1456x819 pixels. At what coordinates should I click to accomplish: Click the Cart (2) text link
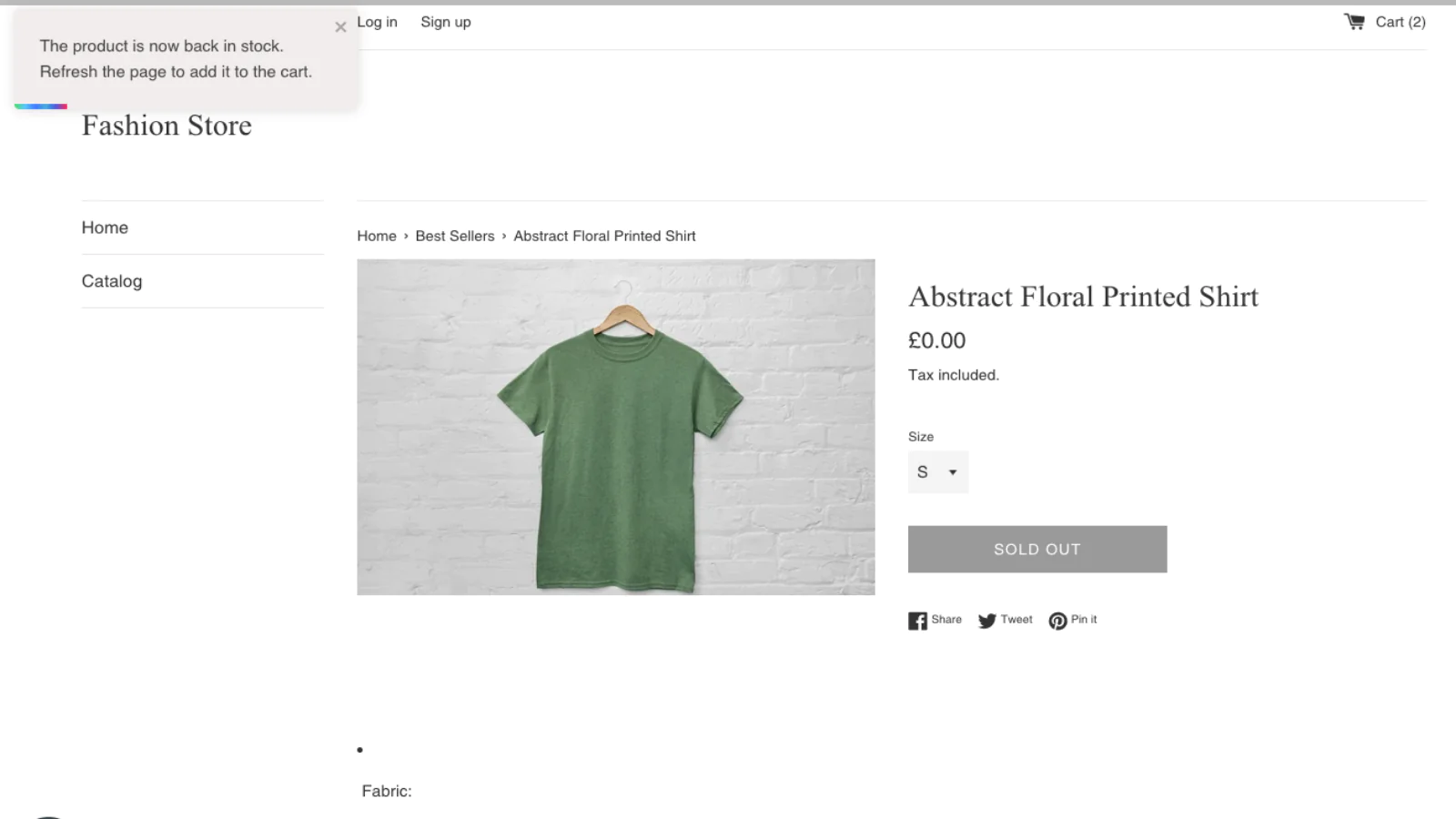pos(1400,22)
